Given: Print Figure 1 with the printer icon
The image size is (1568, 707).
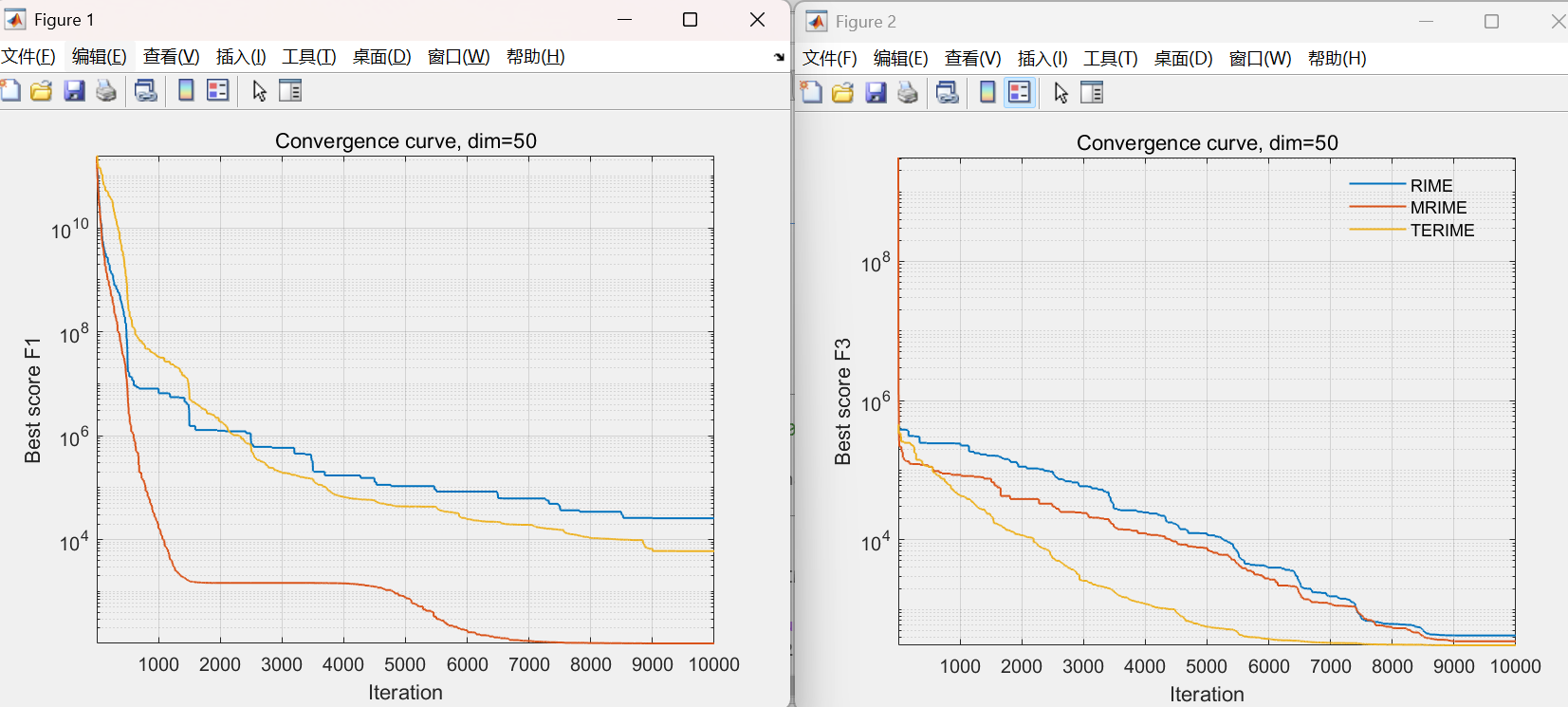Looking at the screenshot, I should (x=106, y=91).
